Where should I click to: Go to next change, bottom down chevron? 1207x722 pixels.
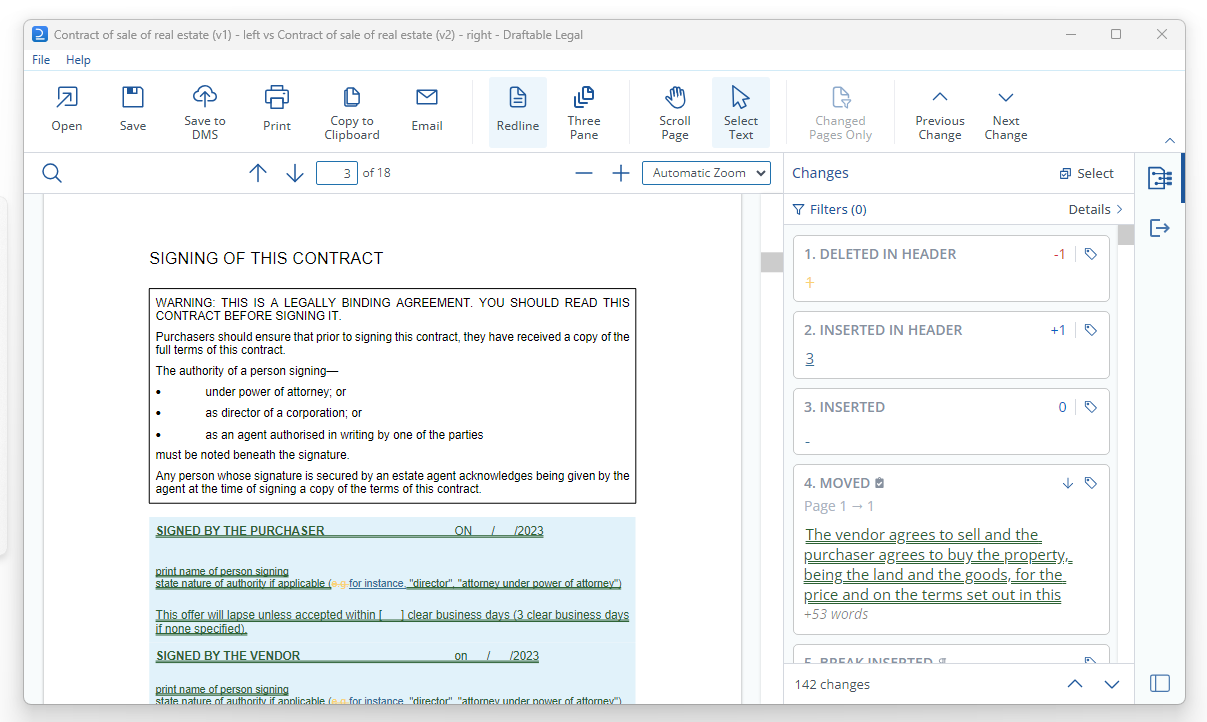click(x=1112, y=684)
